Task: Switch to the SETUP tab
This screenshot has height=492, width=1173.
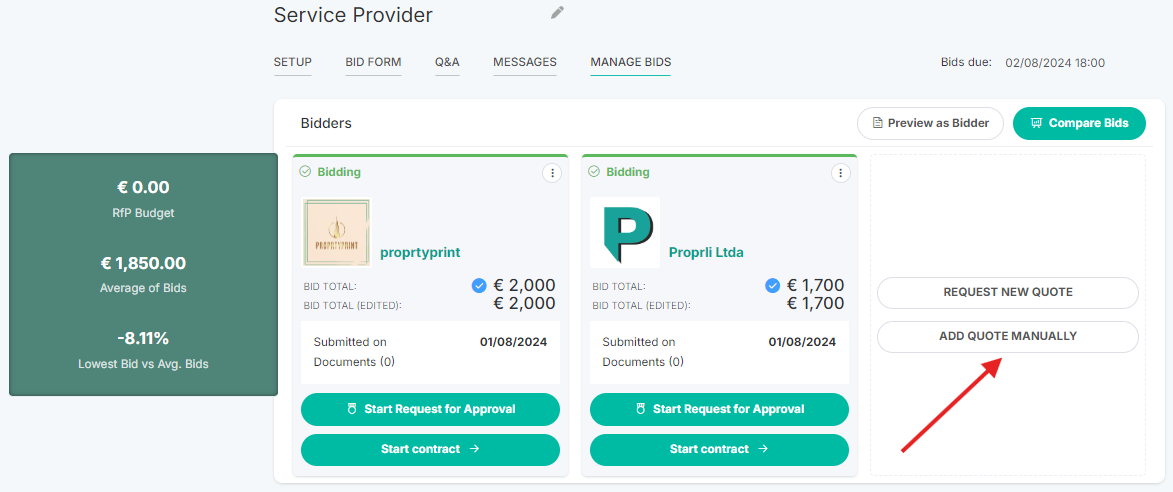Action: [293, 62]
